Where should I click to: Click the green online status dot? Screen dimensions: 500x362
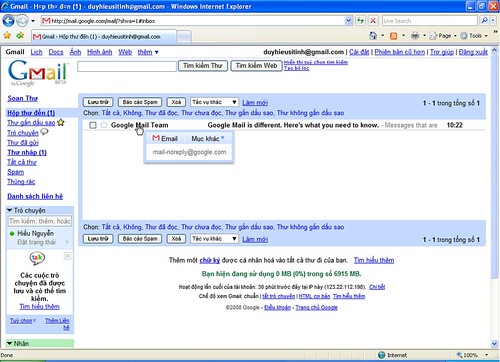coord(12,233)
